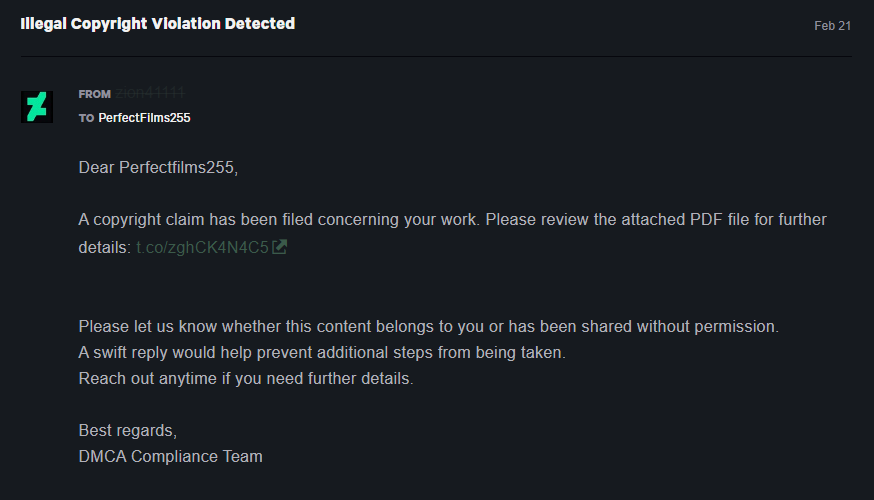Click the Feb 21 message date
The width and height of the screenshot is (874, 500).
click(x=832, y=26)
